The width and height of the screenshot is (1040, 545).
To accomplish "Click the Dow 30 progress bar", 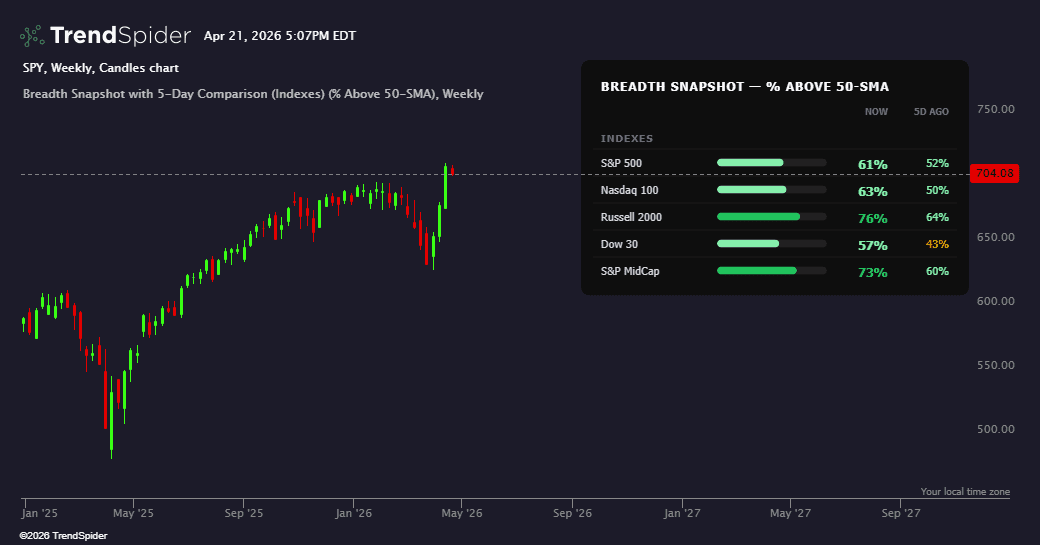I will (x=771, y=244).
